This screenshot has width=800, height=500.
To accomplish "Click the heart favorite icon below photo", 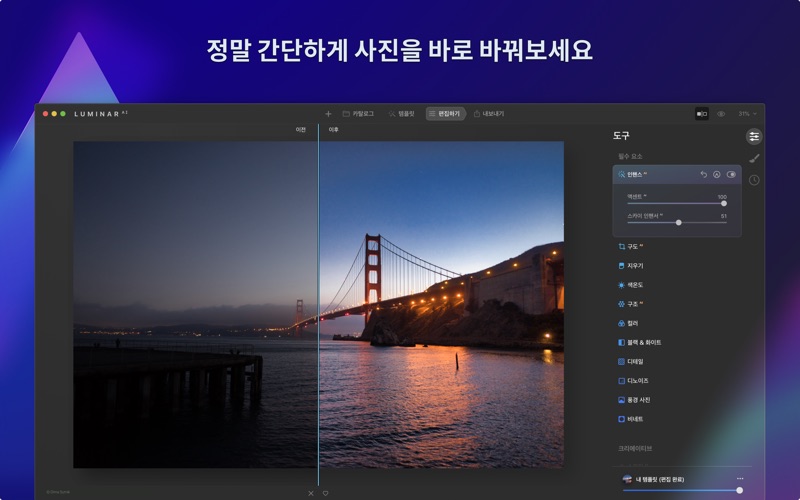I will pyautogui.click(x=326, y=493).
